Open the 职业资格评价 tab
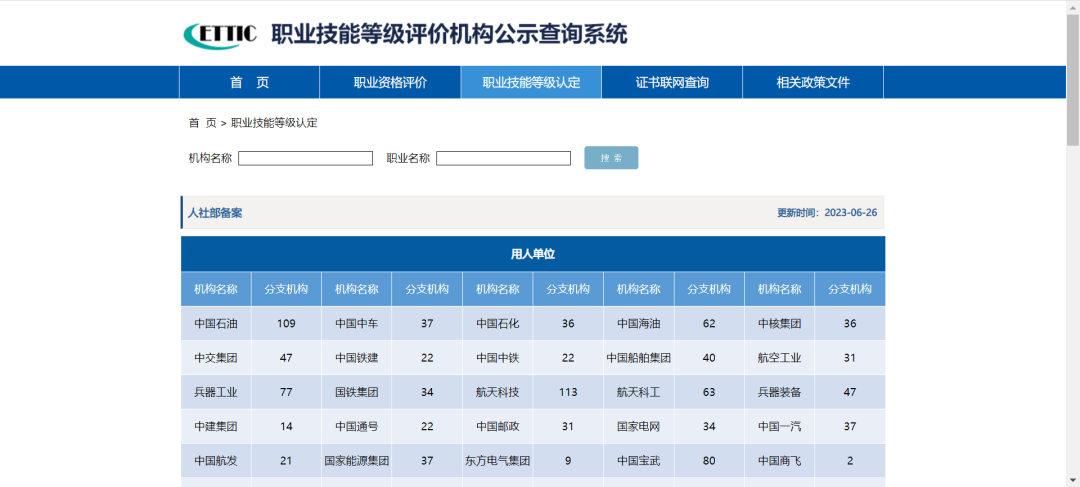The height and width of the screenshot is (487, 1080). tap(391, 83)
